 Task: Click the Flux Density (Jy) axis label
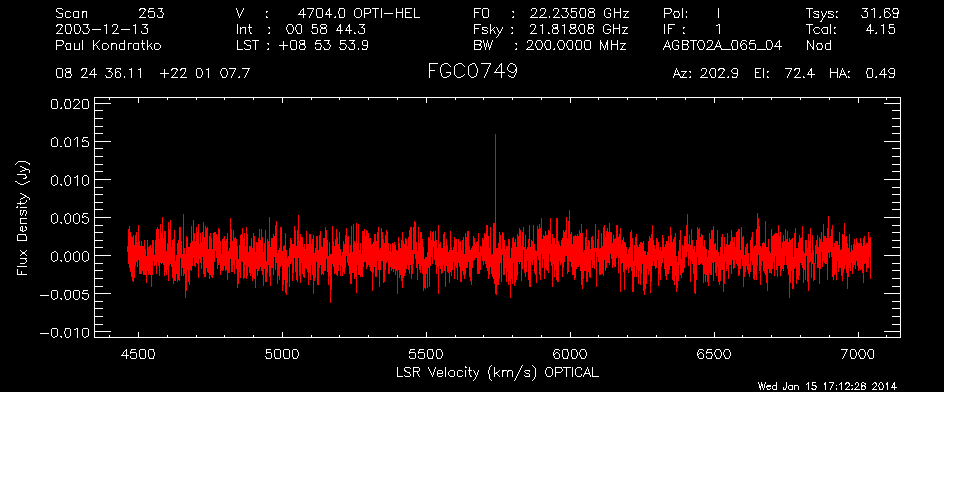point(21,218)
